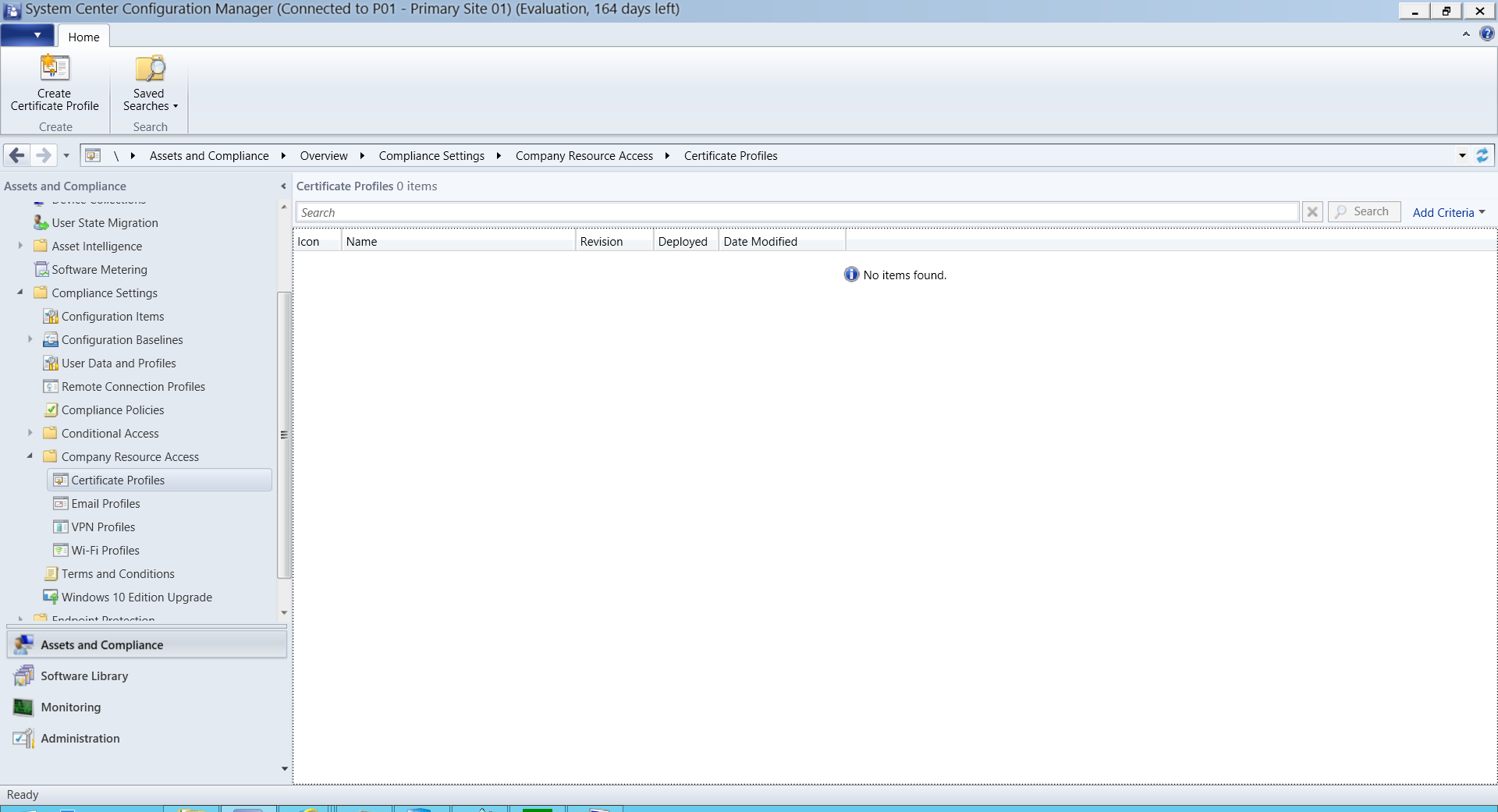Screen dimensions: 1498x812
Task: Select User State Migration
Action: click(x=104, y=222)
